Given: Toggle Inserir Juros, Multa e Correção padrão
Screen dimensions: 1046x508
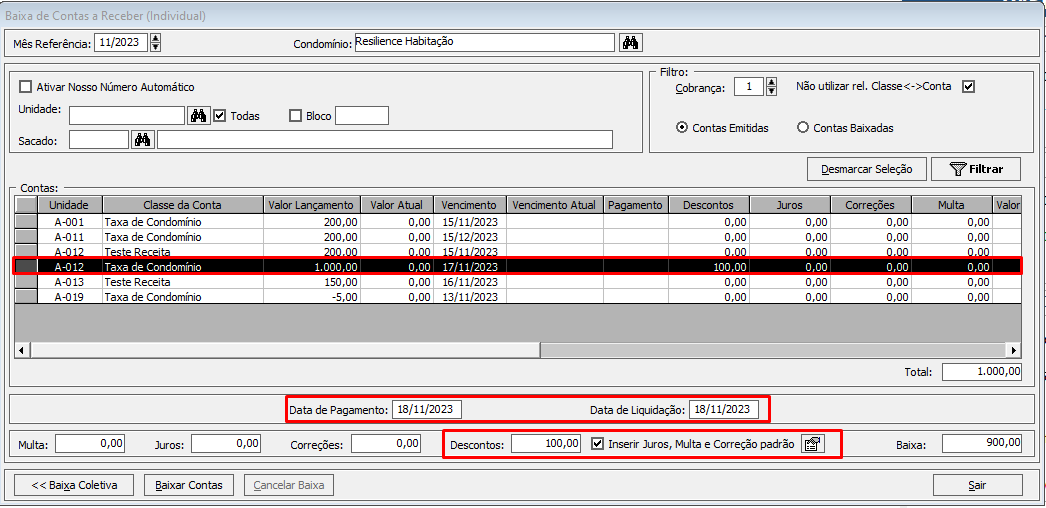Looking at the screenshot, I should pyautogui.click(x=598, y=444).
